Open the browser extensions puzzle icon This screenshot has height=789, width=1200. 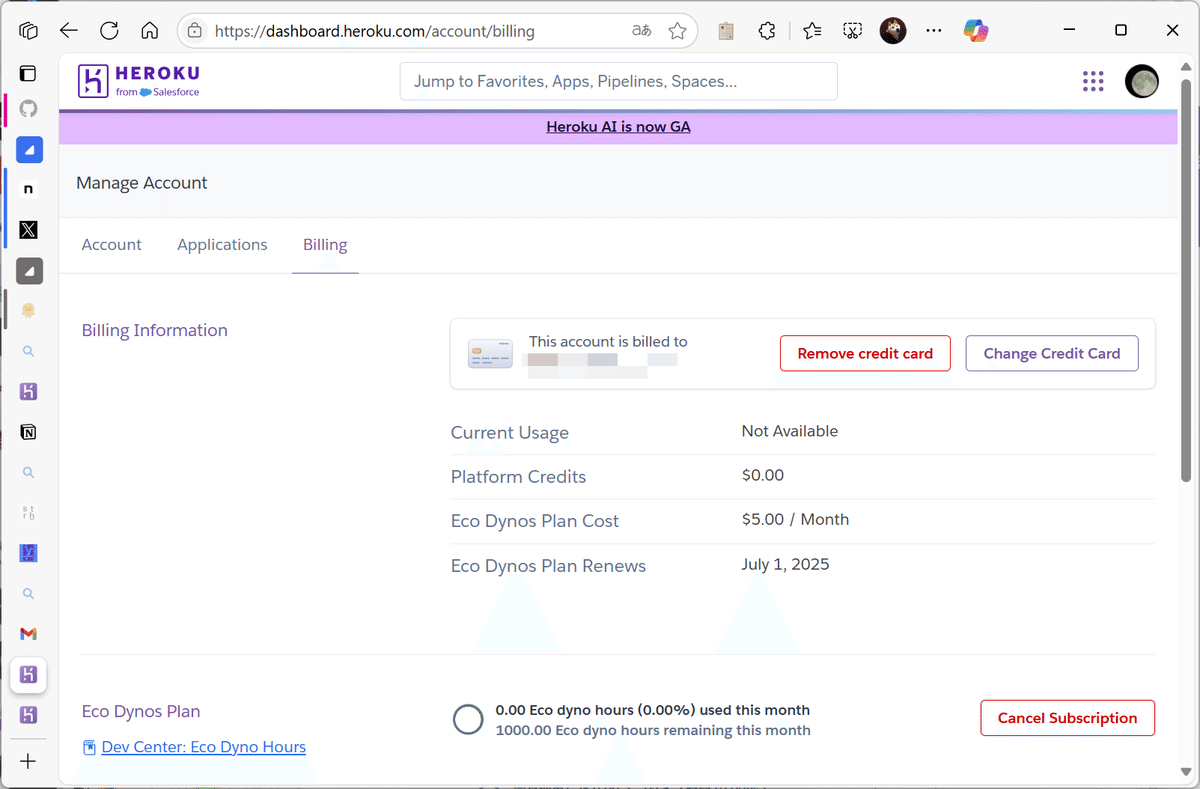click(x=767, y=31)
